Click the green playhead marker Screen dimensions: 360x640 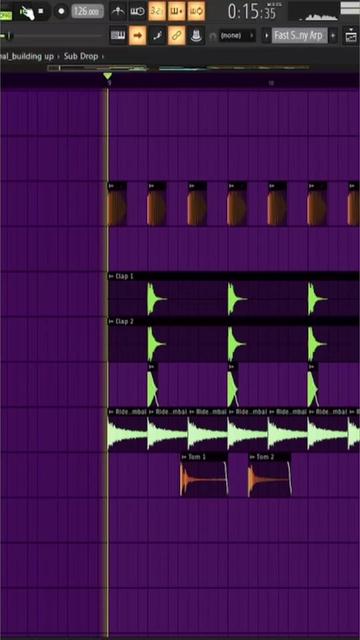[x=107, y=76]
